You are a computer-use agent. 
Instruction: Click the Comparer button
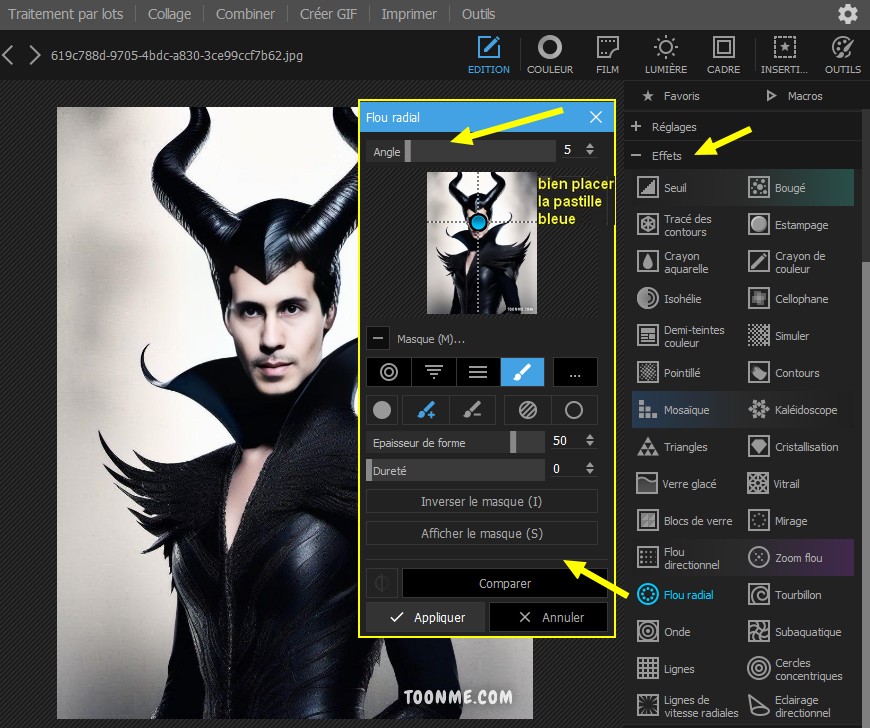click(505, 583)
